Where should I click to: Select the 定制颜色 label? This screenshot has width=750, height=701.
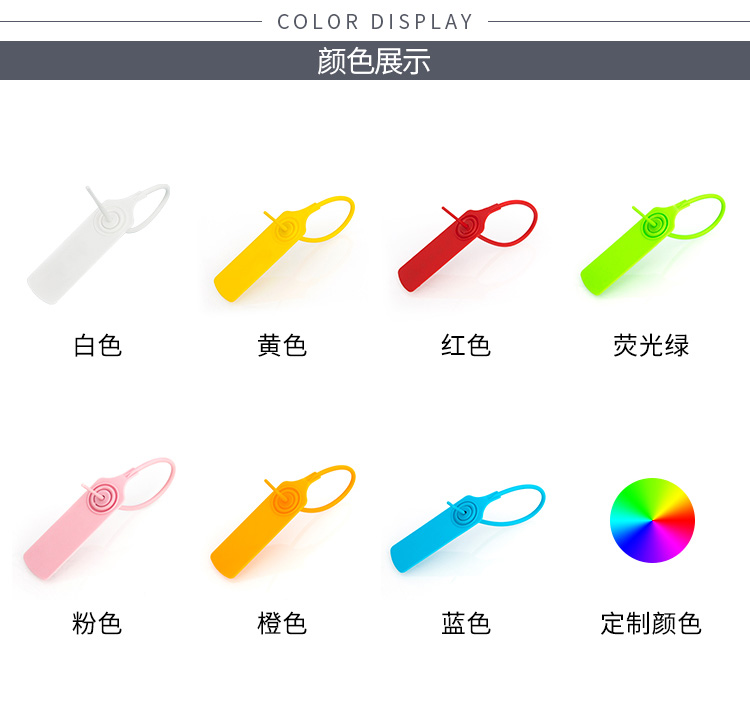(x=651, y=623)
